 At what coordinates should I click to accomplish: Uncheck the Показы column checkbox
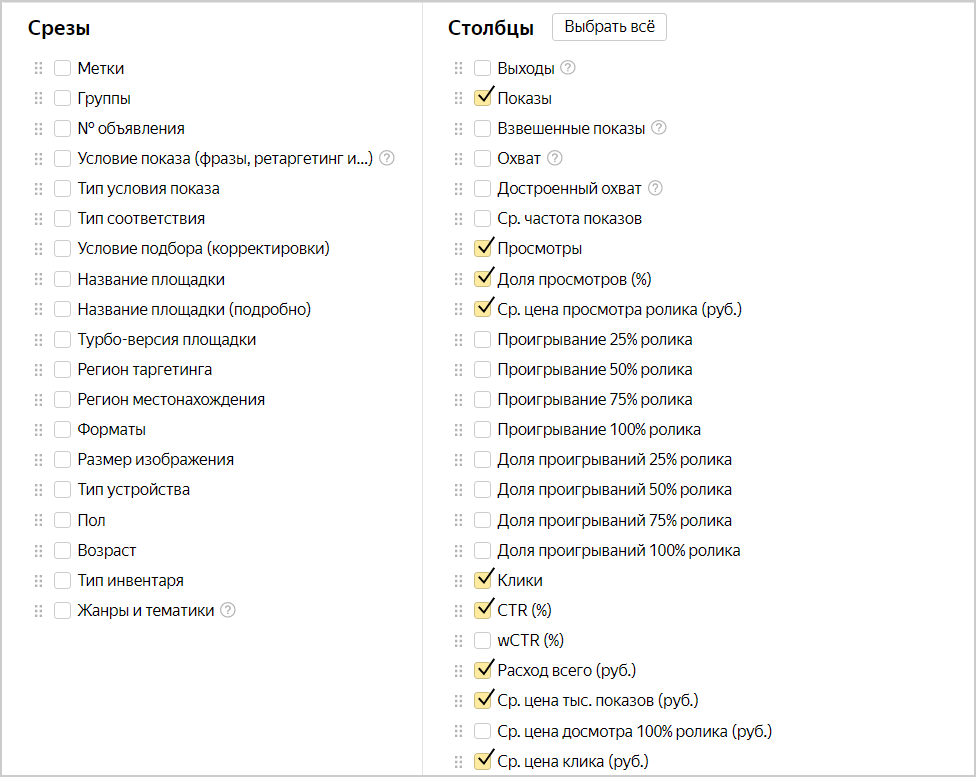click(482, 98)
